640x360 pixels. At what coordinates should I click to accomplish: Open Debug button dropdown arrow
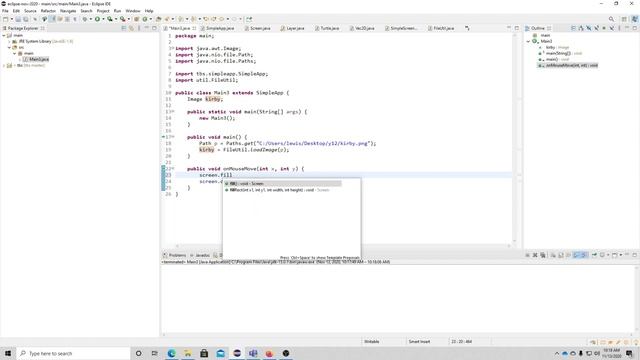pos(91,19)
